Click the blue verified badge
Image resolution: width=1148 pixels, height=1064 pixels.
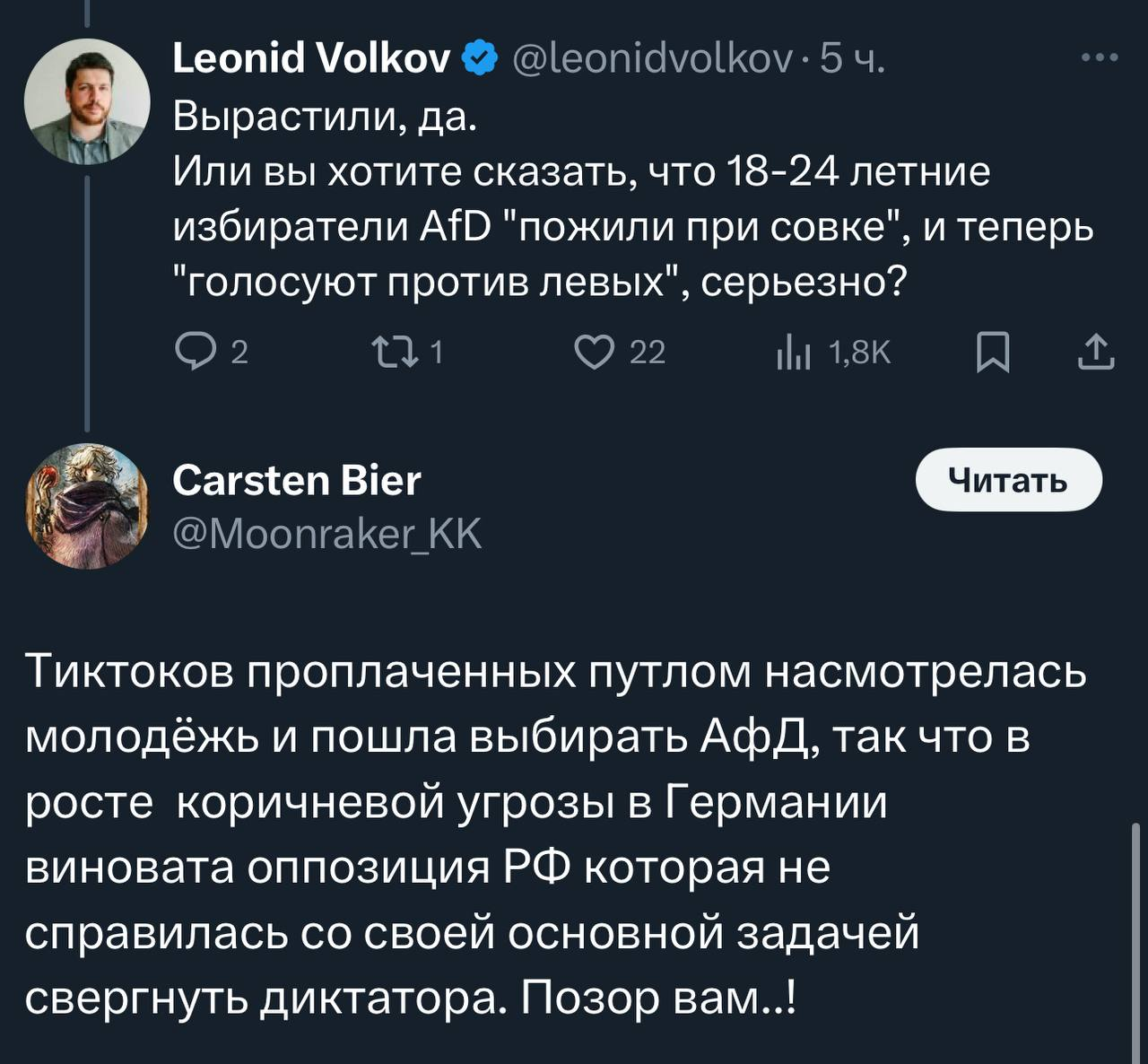[480, 59]
